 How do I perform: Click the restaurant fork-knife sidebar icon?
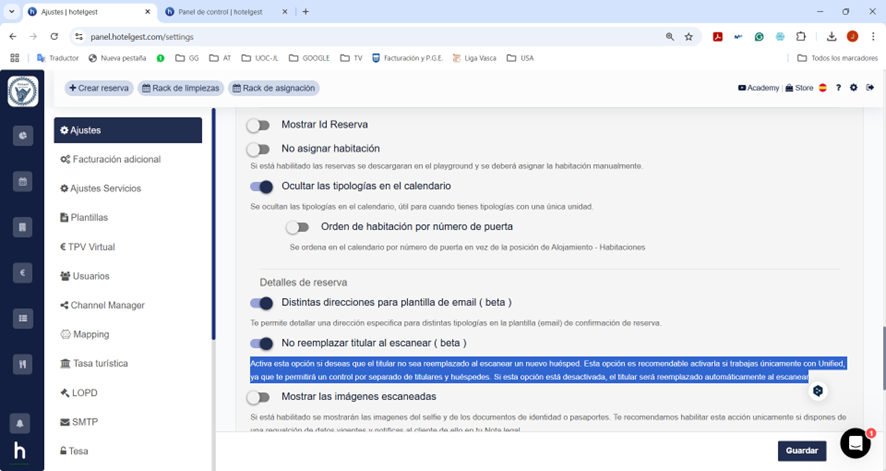pyautogui.click(x=22, y=366)
